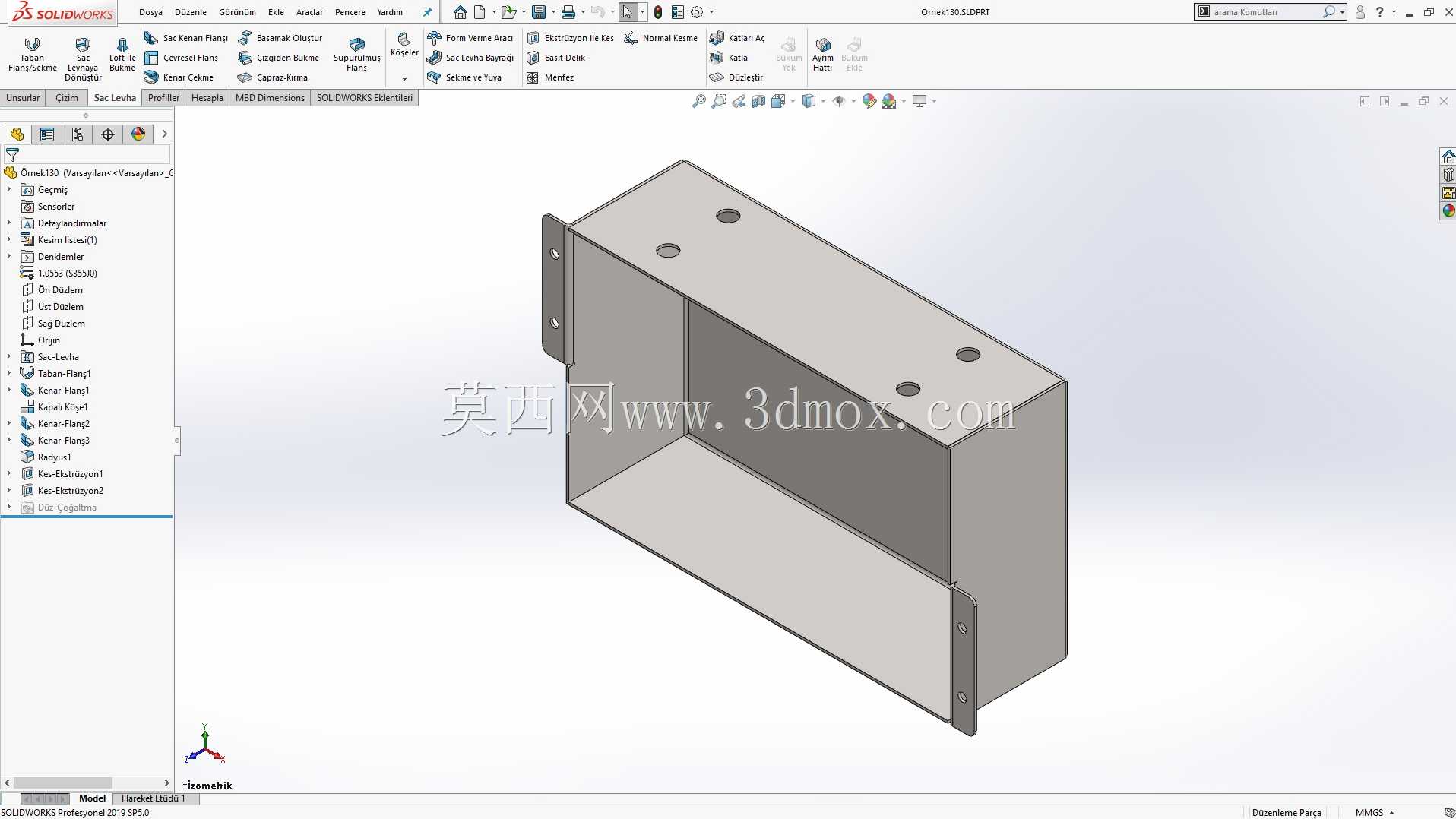Viewport: 1456px width, 819px height.
Task: Open DisplayManager color sphere tab
Action: click(138, 134)
